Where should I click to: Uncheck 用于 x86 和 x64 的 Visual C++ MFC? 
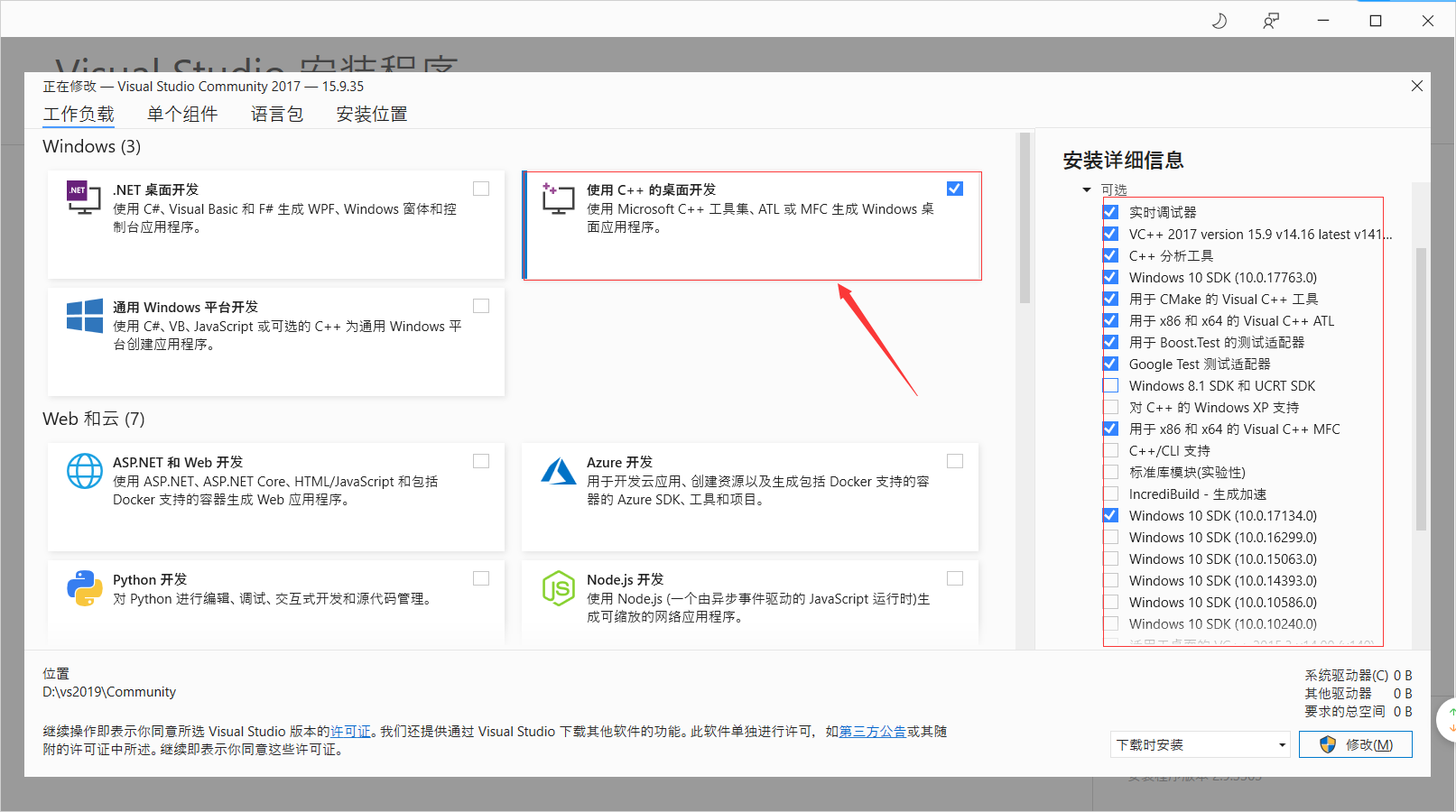tap(1111, 429)
